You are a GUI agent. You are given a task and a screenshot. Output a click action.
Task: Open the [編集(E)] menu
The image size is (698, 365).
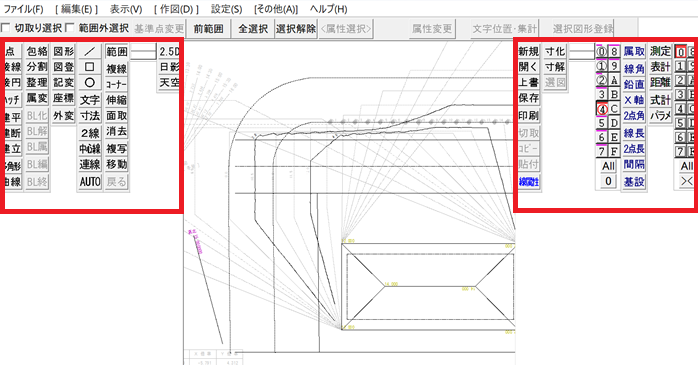tap(77, 9)
